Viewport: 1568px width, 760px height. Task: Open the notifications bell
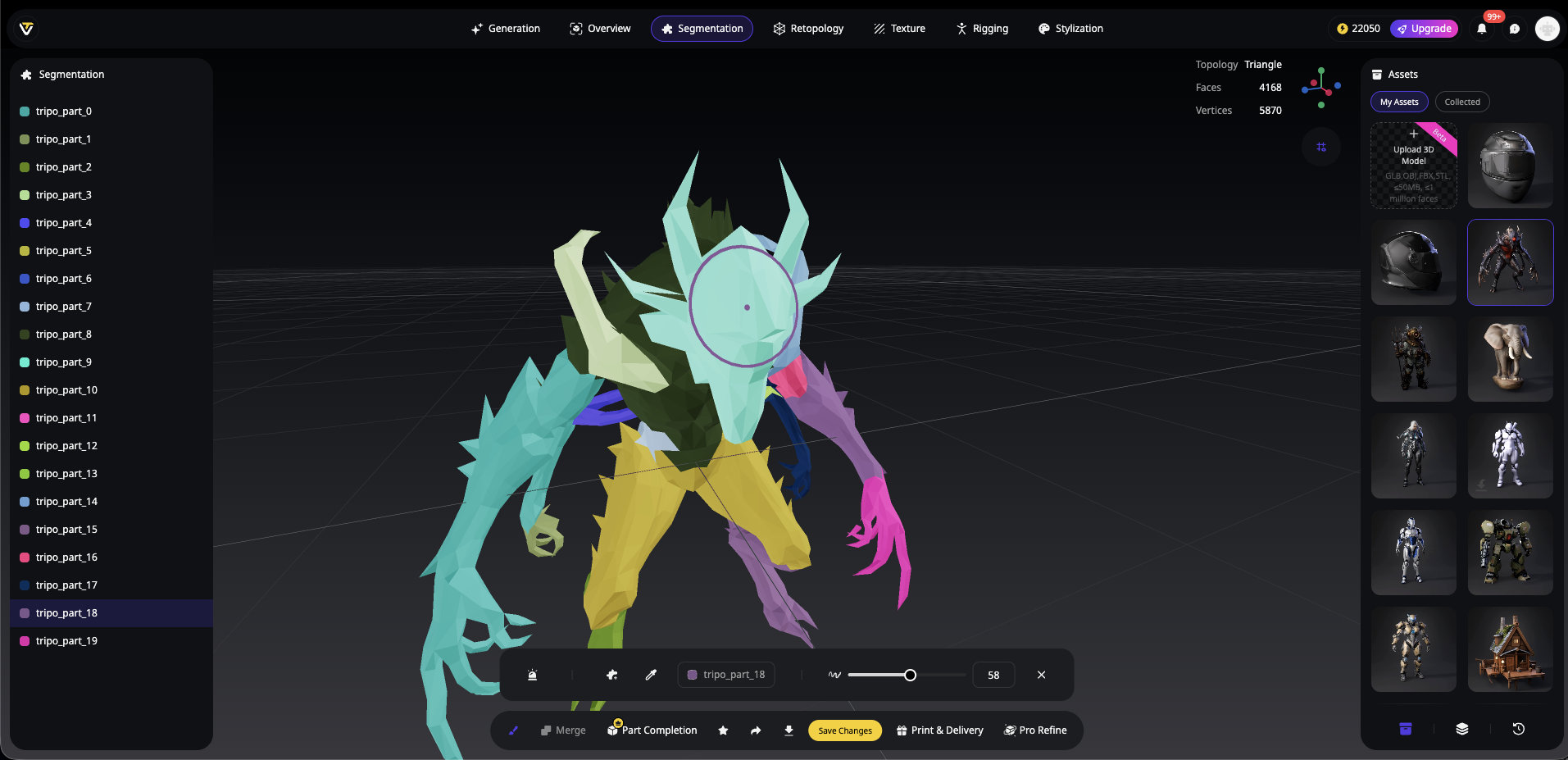(1482, 29)
